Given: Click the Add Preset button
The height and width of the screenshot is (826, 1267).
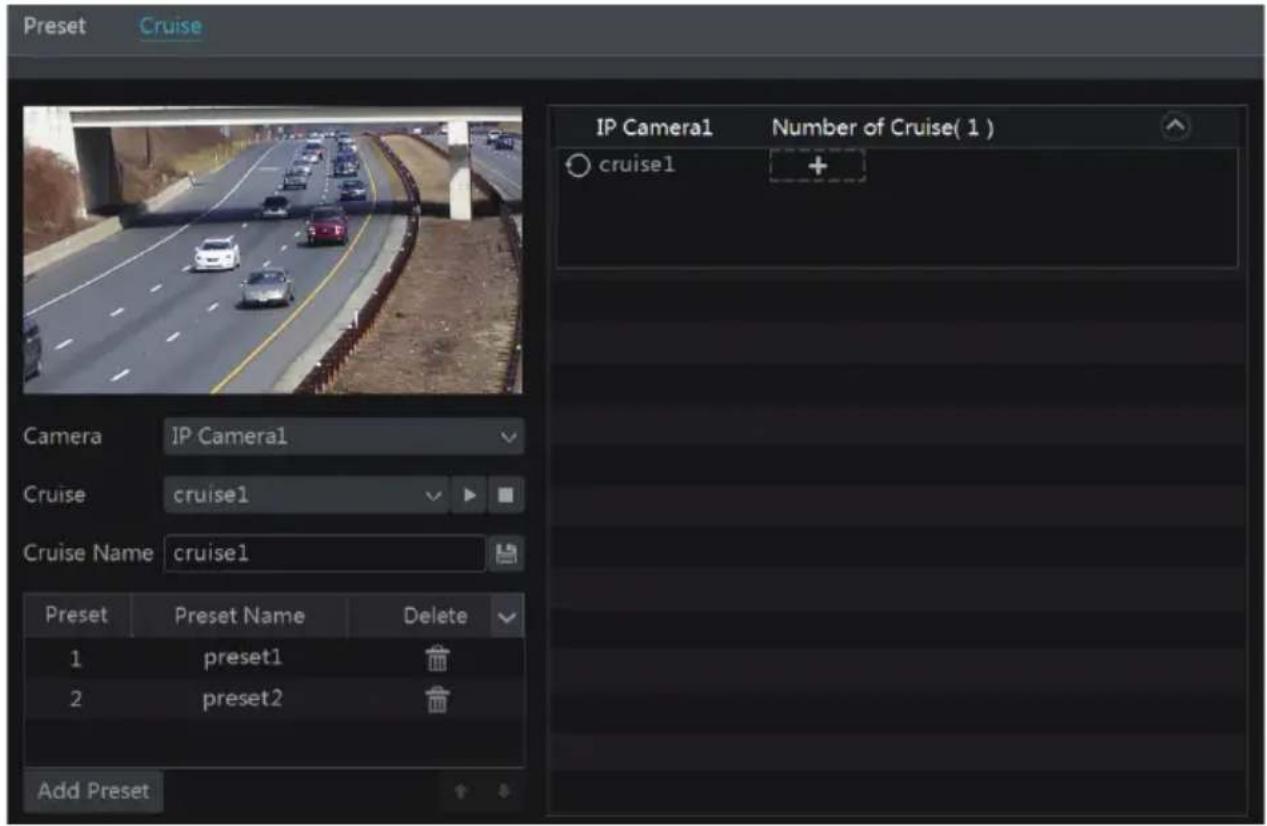Looking at the screenshot, I should tap(93, 790).
